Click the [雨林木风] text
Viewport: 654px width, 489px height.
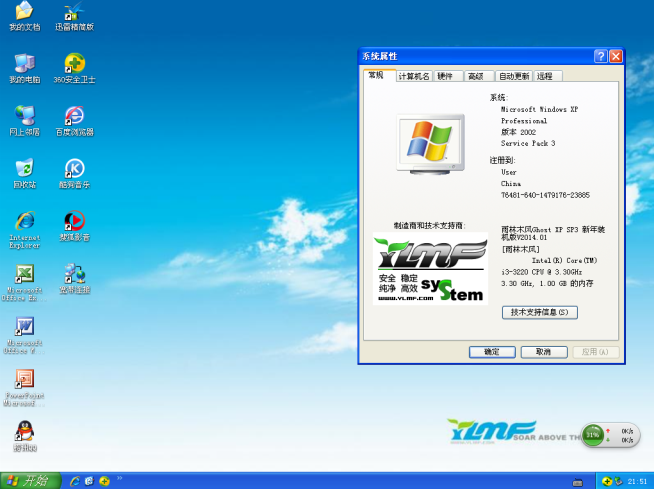(x=521, y=249)
